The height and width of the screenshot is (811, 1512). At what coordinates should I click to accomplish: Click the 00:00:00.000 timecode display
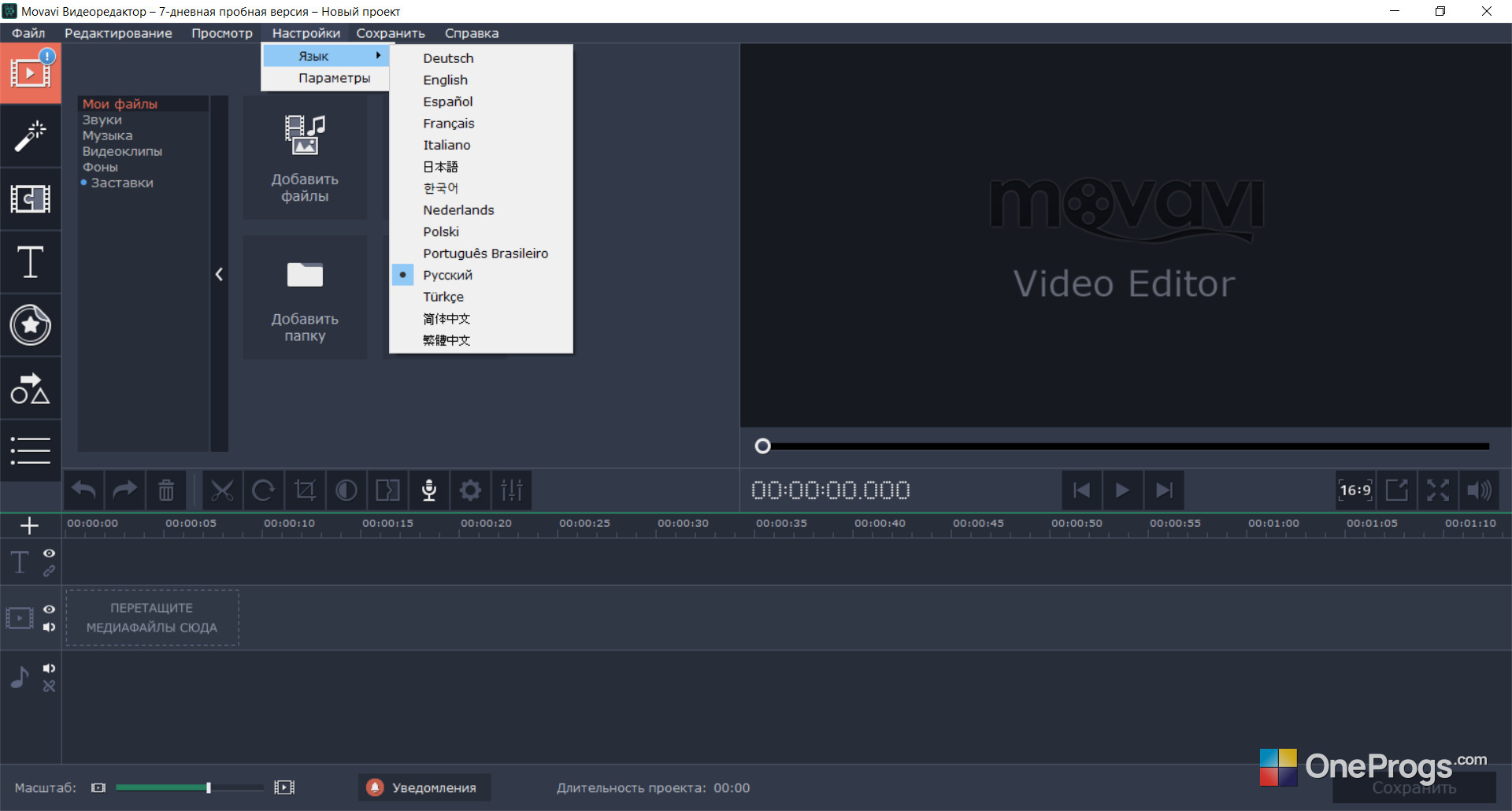click(831, 491)
